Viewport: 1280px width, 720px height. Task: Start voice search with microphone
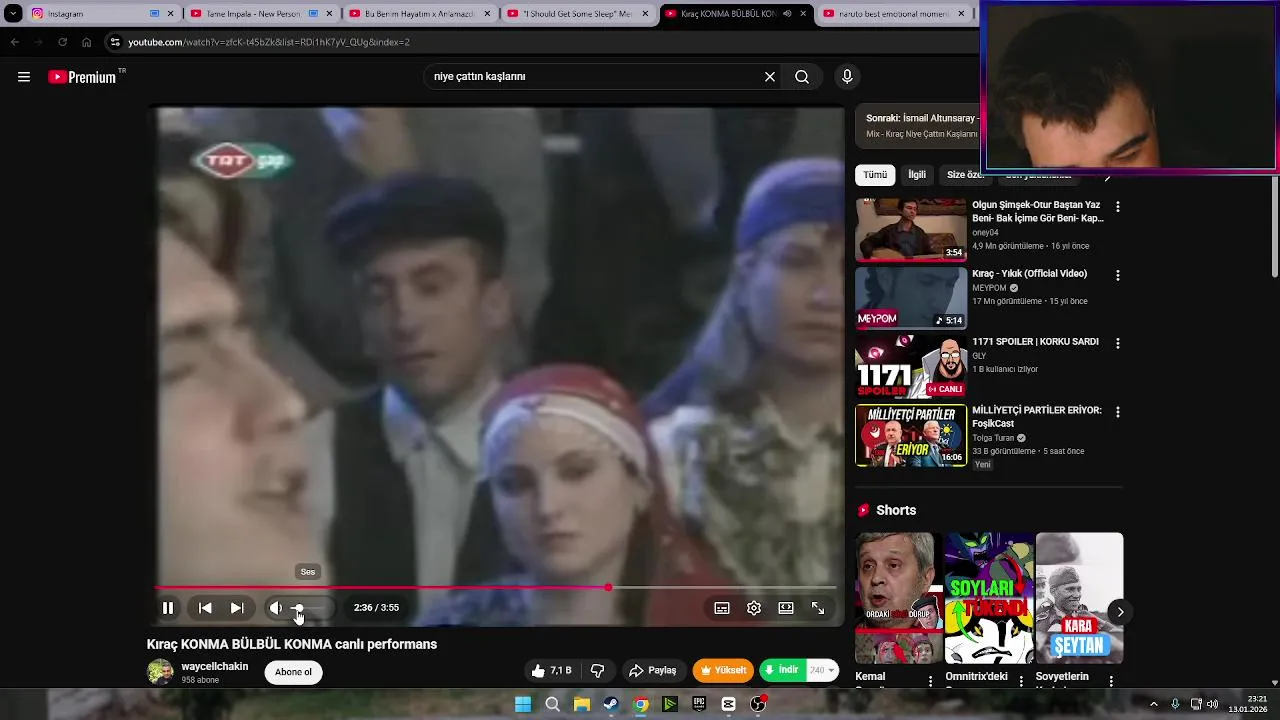pos(847,77)
